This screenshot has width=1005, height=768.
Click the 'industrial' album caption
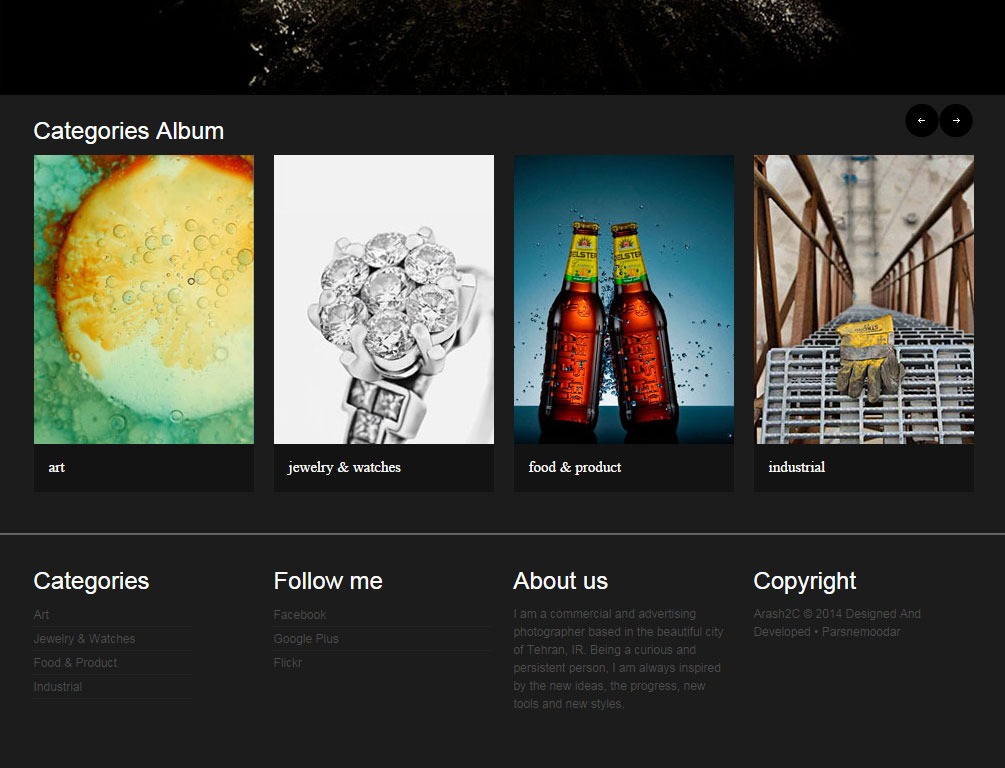pos(797,467)
